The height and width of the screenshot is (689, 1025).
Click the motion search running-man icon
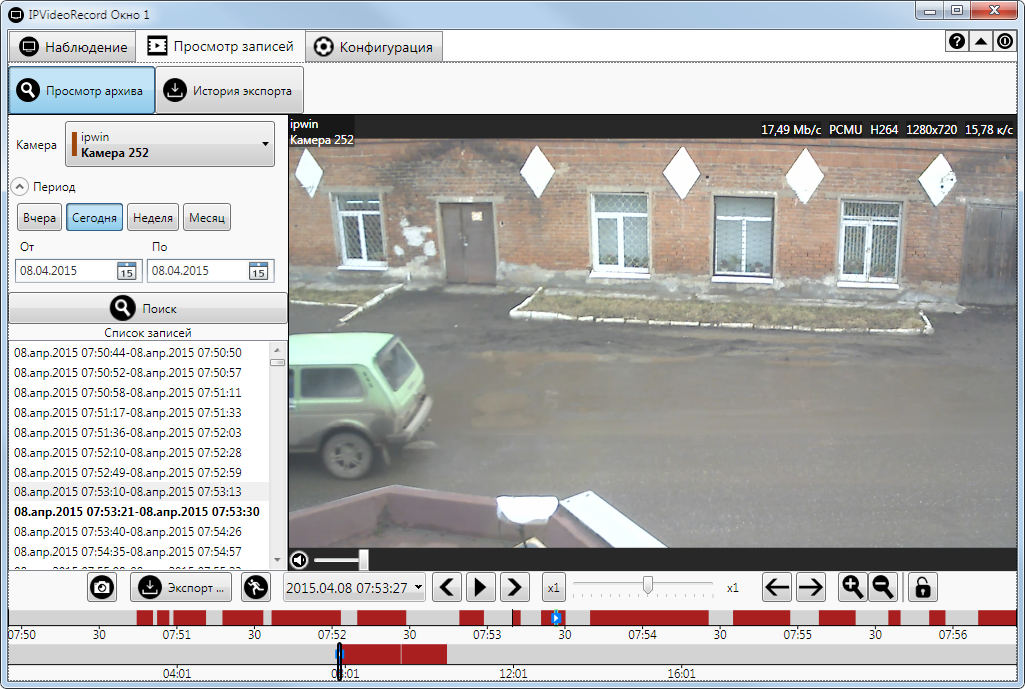pyautogui.click(x=255, y=587)
